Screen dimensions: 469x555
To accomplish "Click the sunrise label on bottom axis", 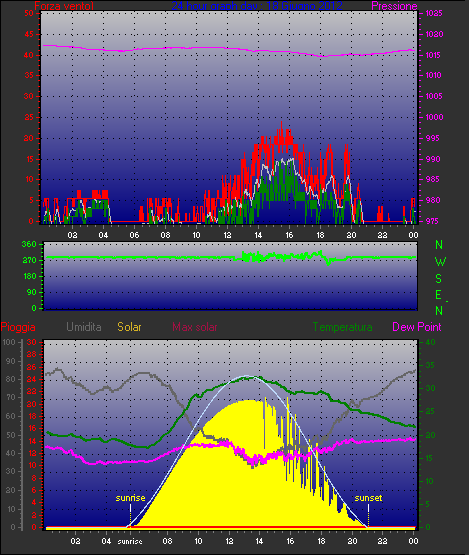I will pos(130,542).
